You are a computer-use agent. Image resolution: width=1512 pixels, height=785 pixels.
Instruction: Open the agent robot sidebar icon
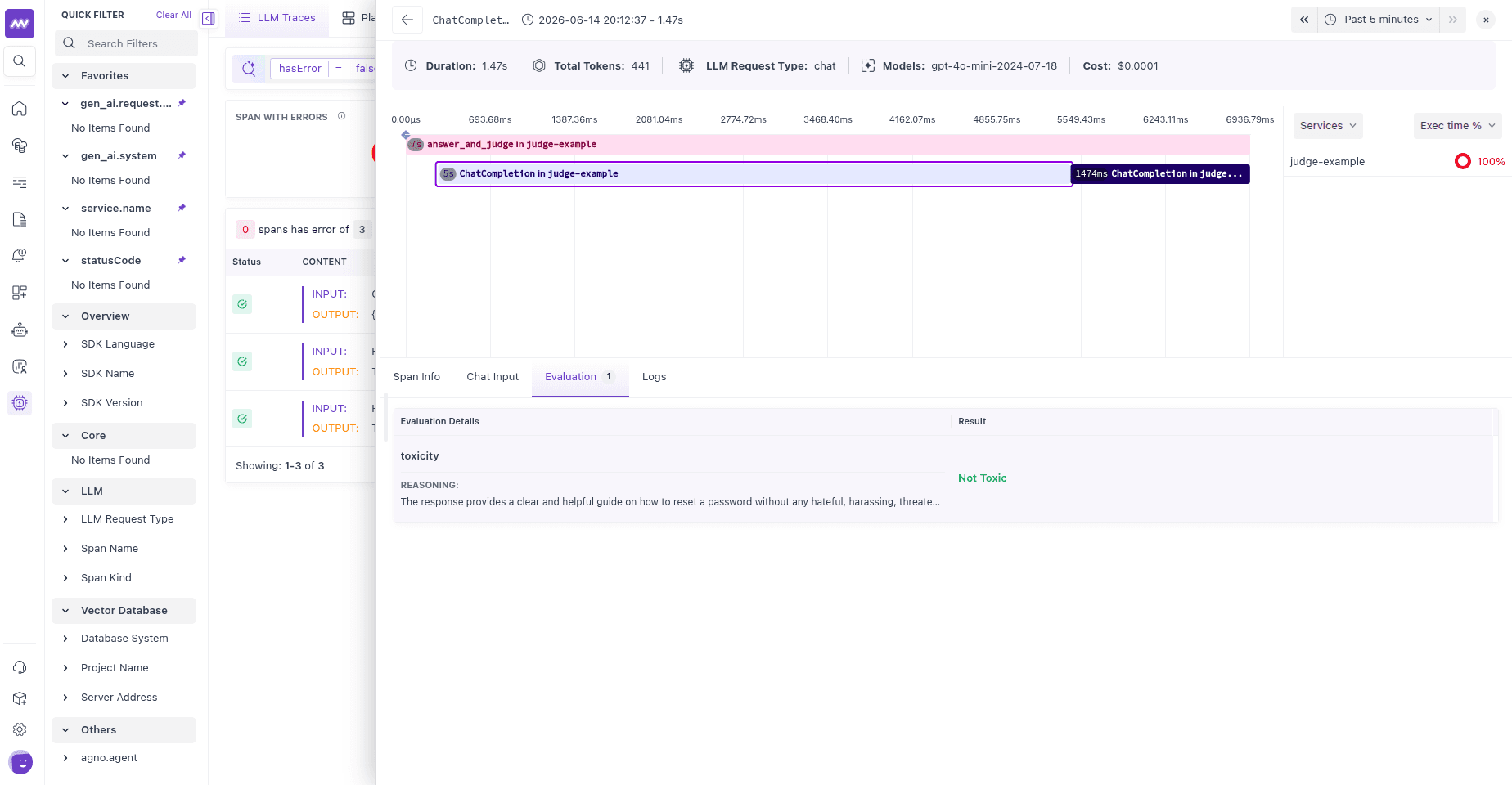[20, 330]
